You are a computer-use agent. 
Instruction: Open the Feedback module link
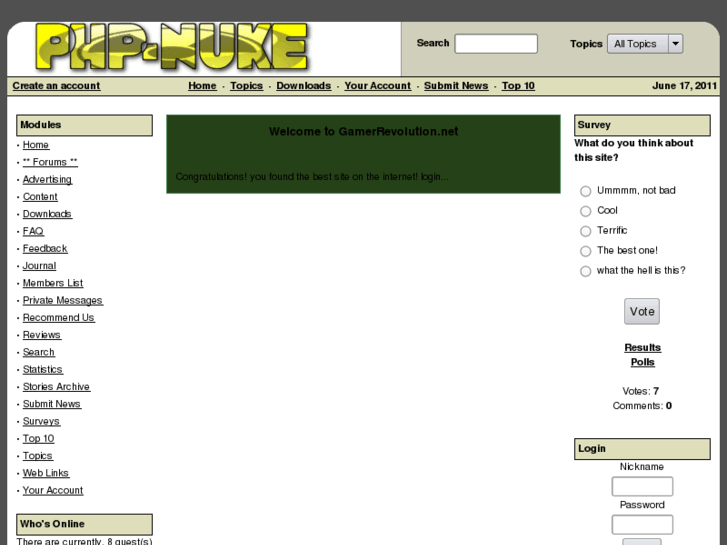[45, 248]
